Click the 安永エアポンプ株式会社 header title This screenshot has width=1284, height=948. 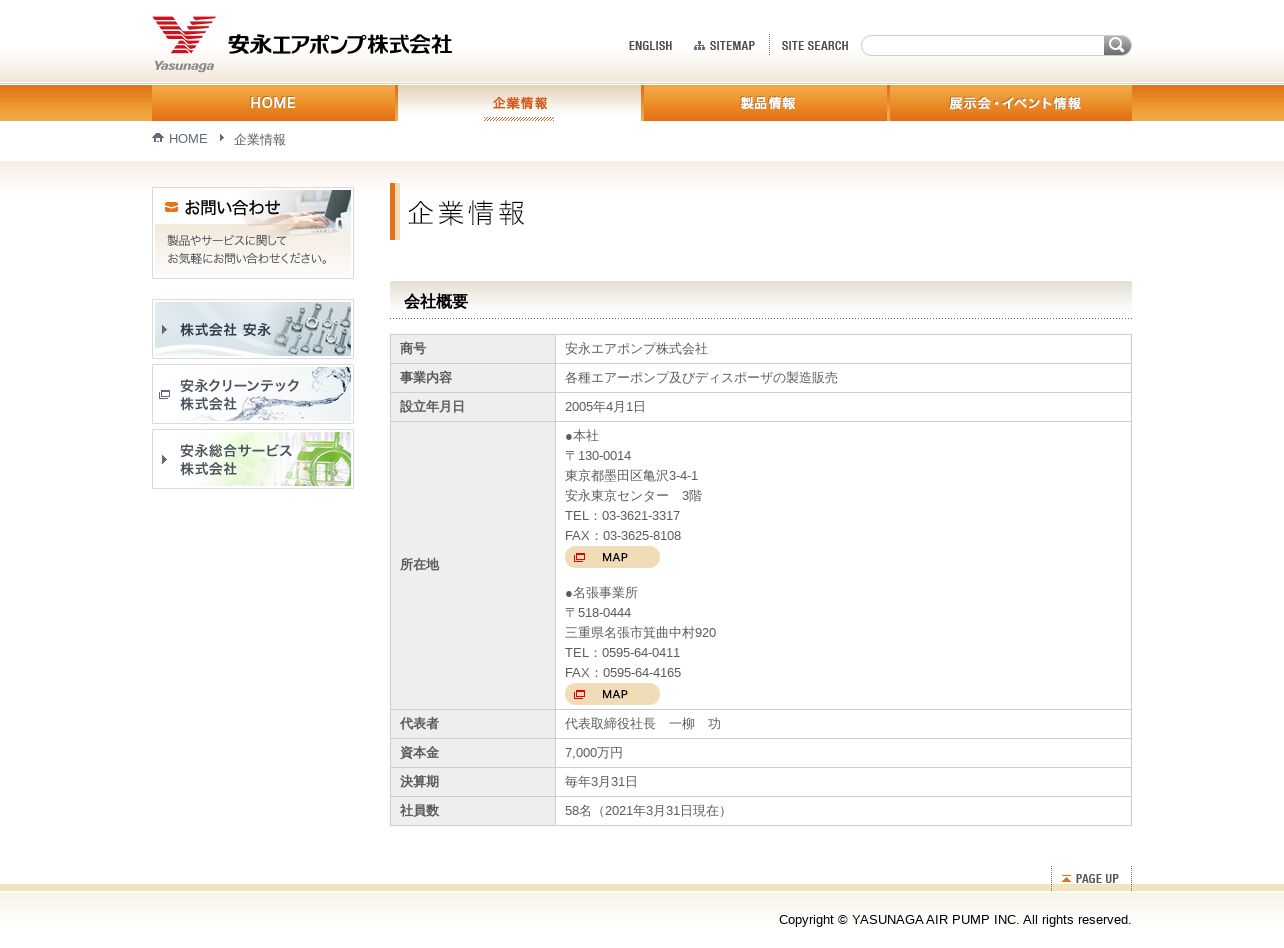[x=340, y=44]
